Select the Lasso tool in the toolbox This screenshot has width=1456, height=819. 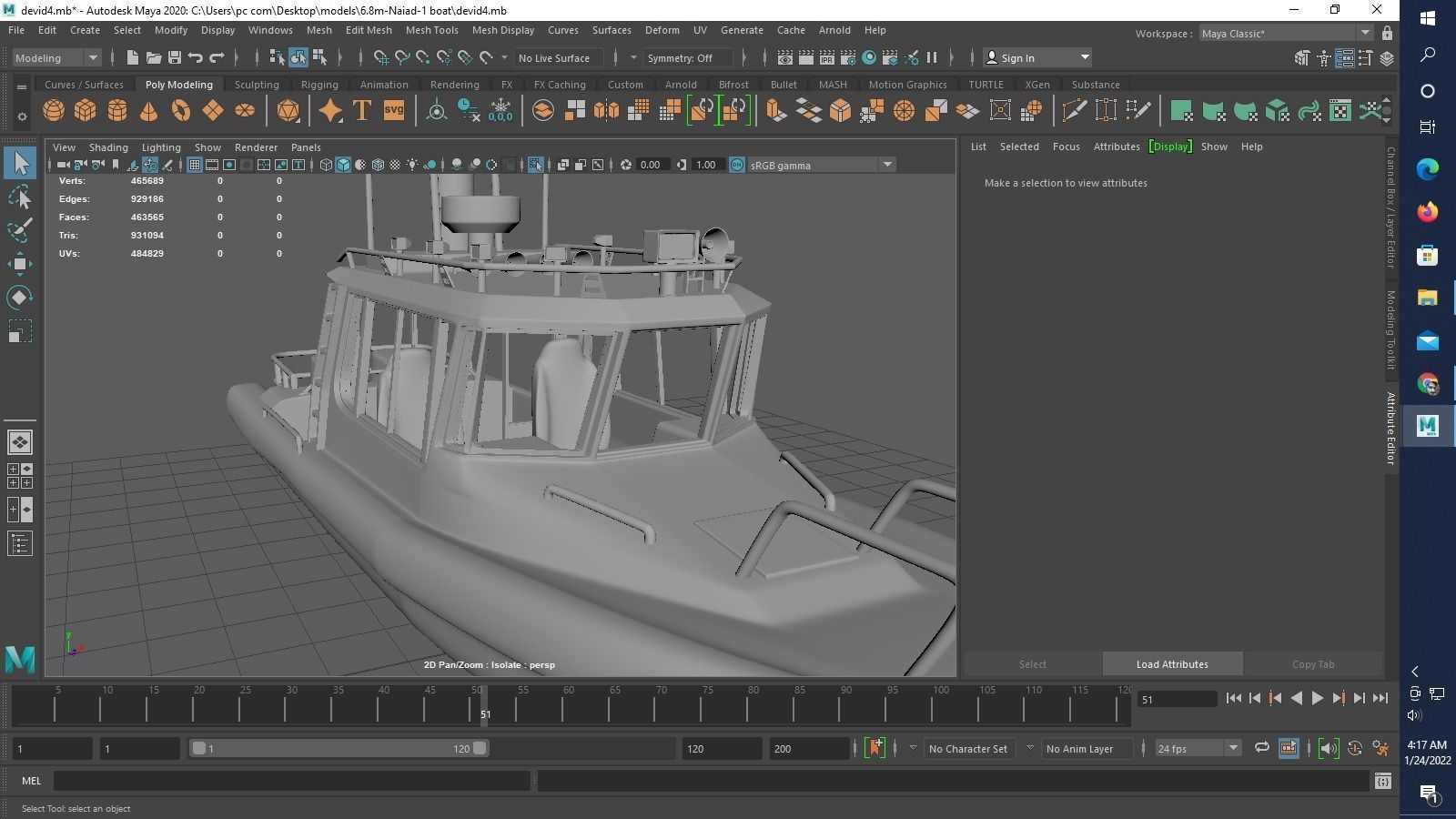[x=20, y=197]
